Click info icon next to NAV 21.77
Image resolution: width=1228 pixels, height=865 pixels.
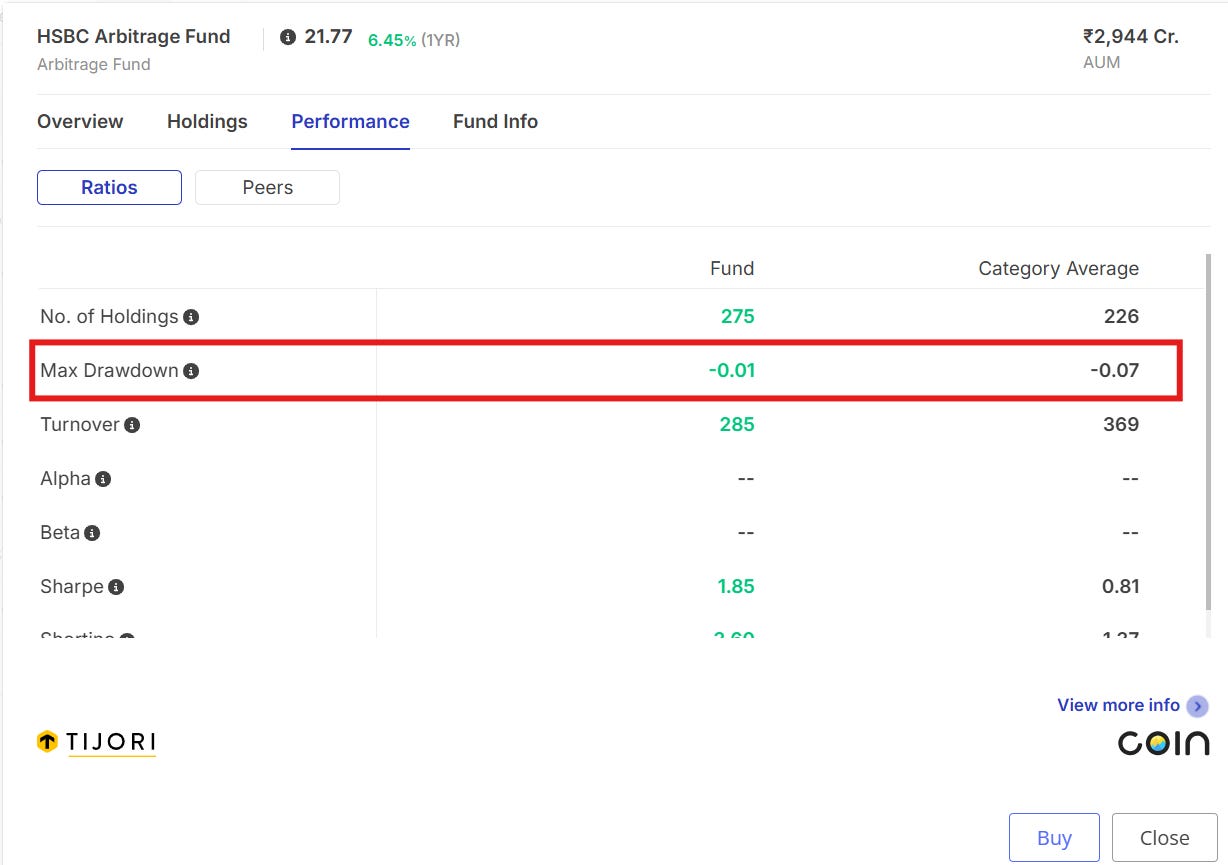(288, 37)
